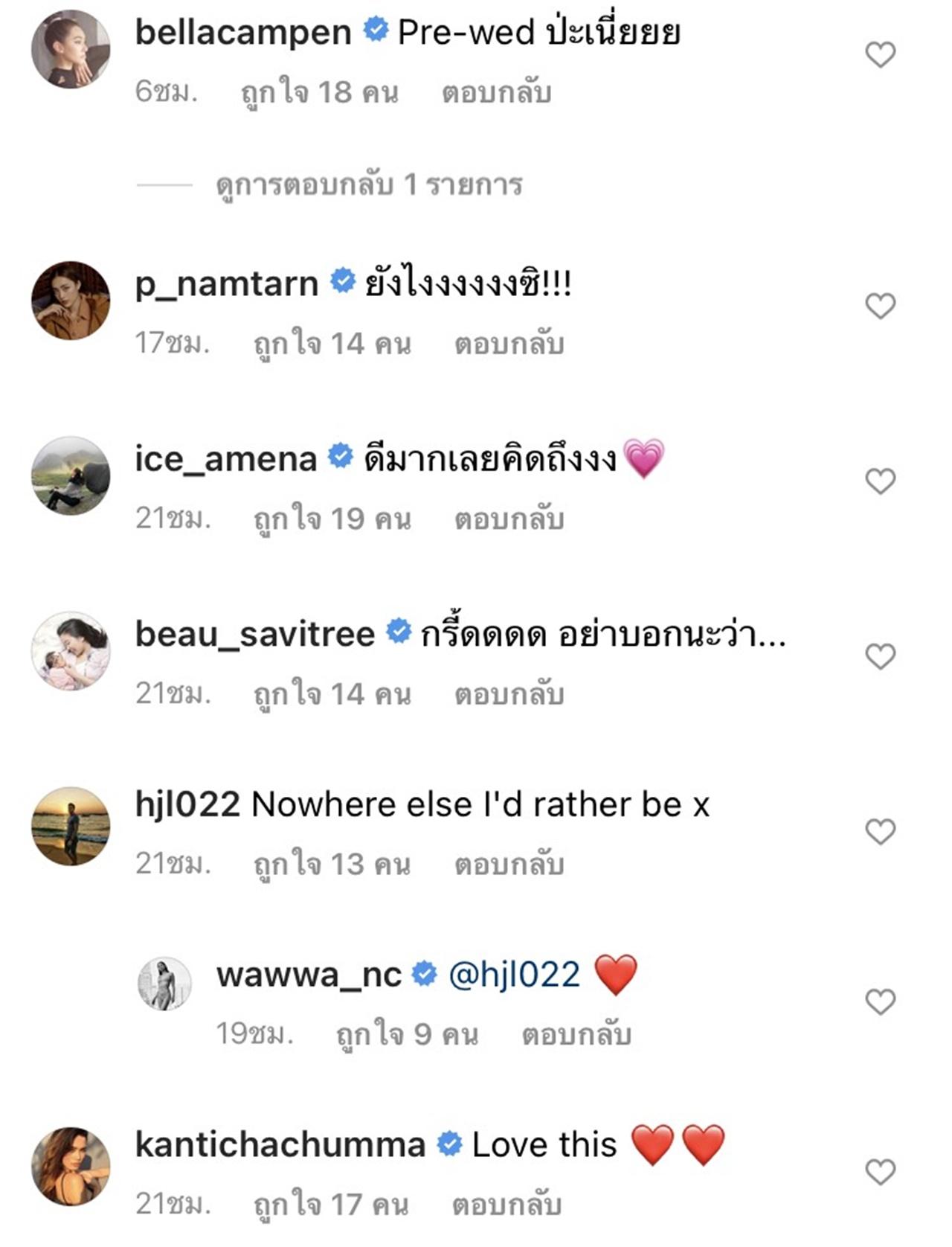Like ice_amena's comment using heart icon
Viewport: 952px width, 1247px height.
(881, 481)
